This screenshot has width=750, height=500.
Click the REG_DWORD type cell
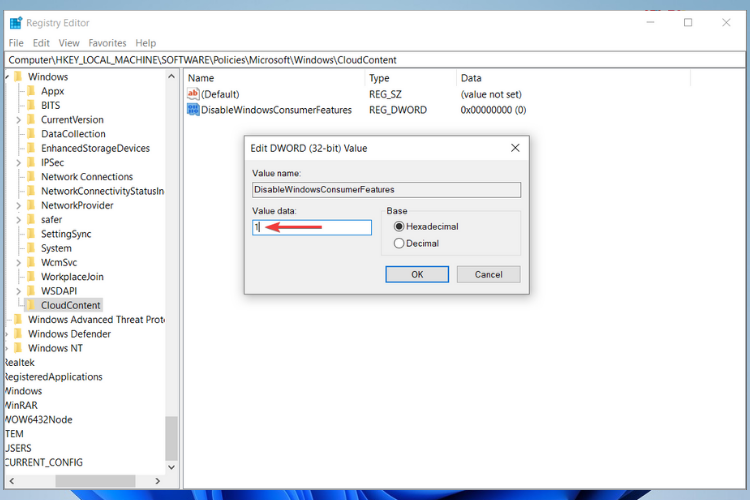click(x=397, y=110)
